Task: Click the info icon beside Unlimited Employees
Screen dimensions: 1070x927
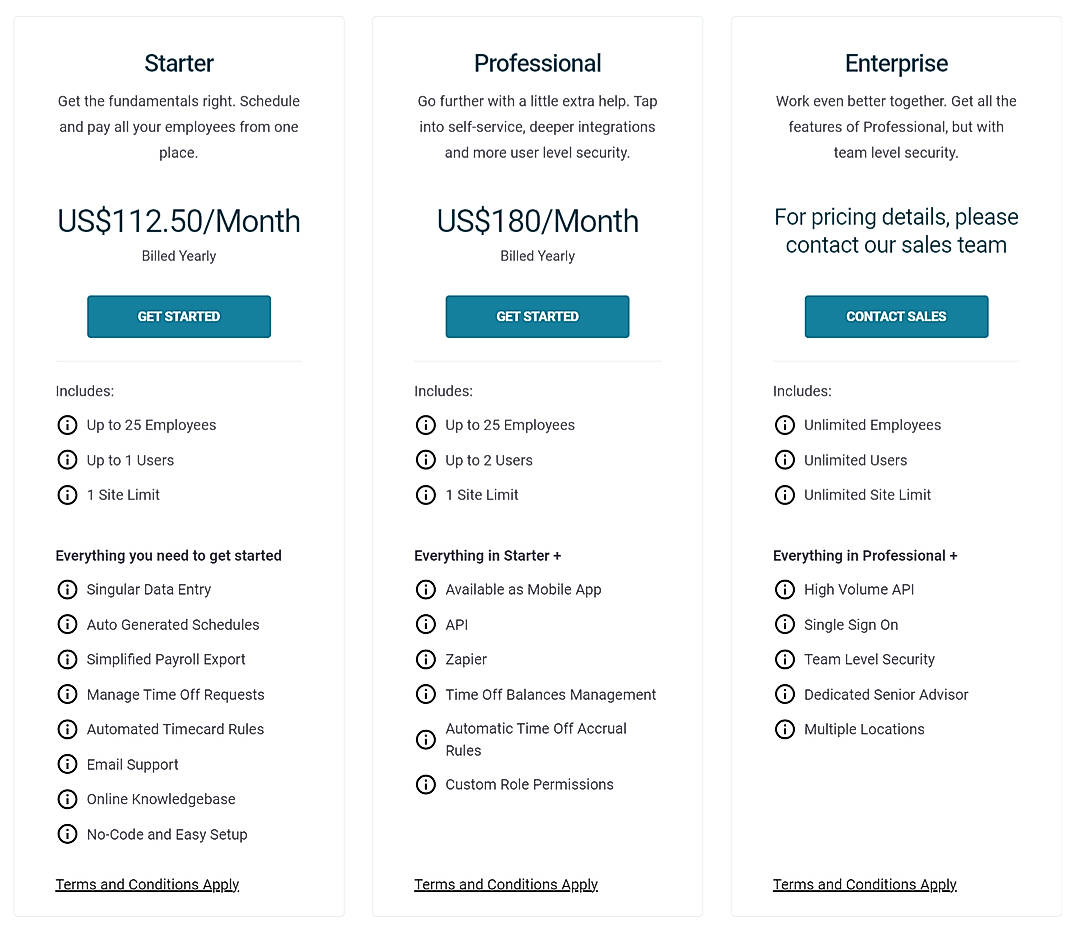Action: [785, 425]
